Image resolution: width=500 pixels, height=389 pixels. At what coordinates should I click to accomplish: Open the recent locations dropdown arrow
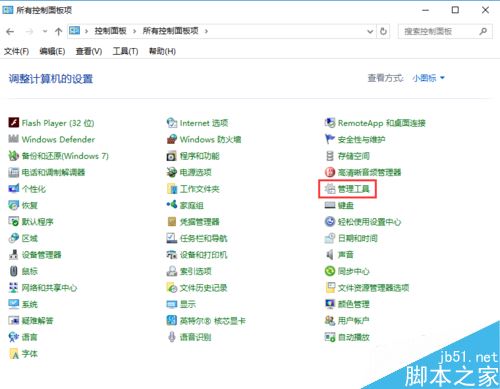[45, 31]
